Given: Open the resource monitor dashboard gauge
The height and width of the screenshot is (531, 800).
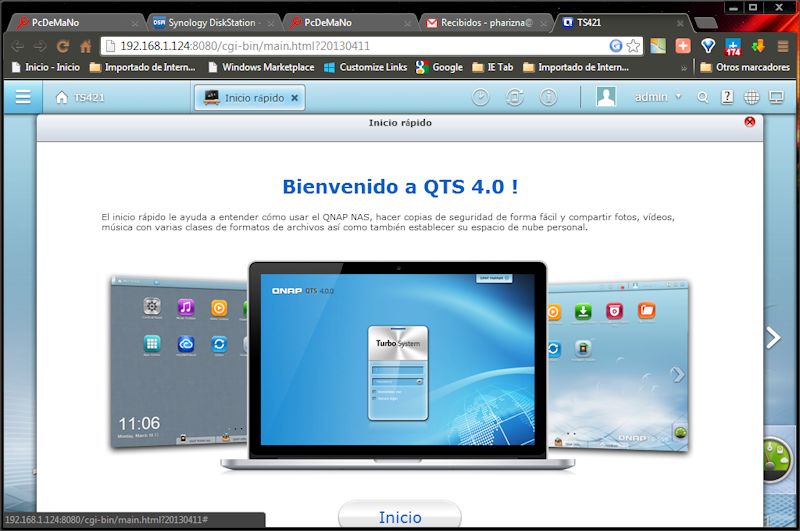Looking at the screenshot, I should click(x=777, y=459).
